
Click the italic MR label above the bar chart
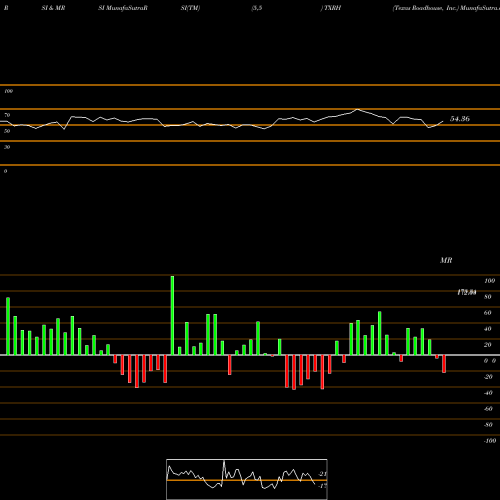(x=446, y=260)
